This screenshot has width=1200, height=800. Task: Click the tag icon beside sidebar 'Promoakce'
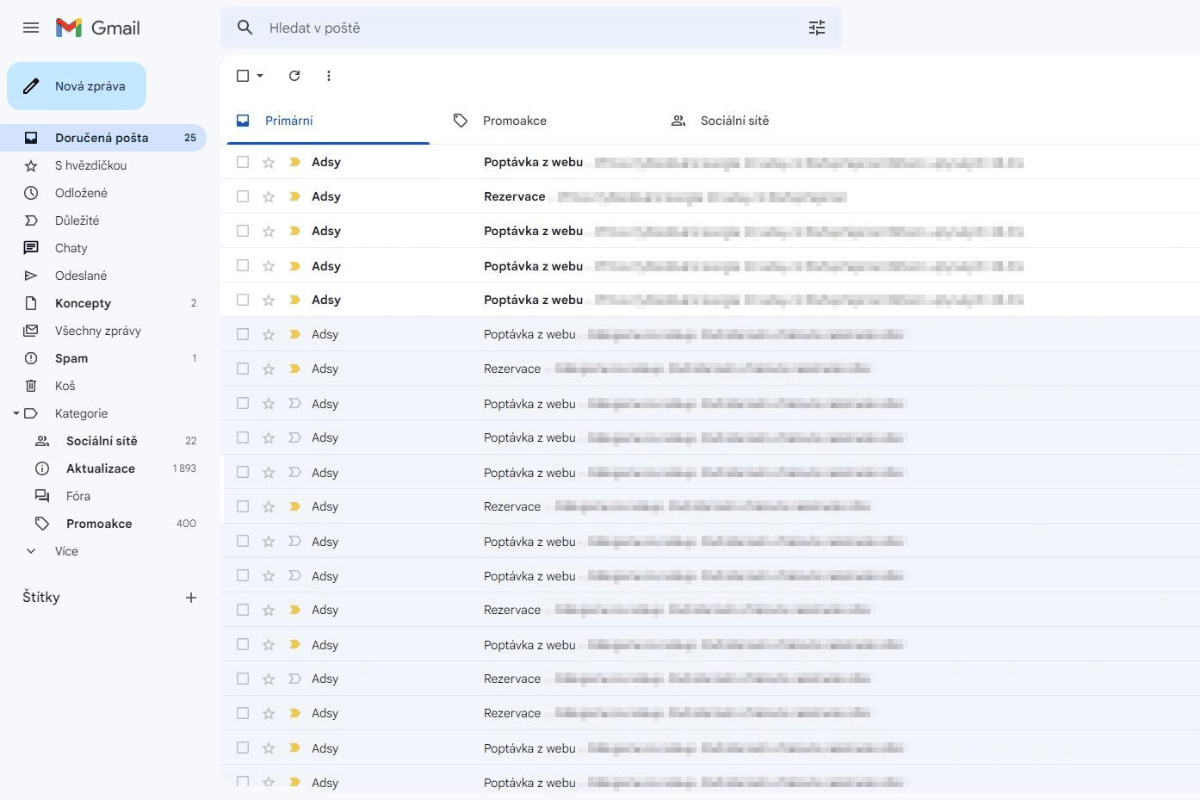[42, 524]
